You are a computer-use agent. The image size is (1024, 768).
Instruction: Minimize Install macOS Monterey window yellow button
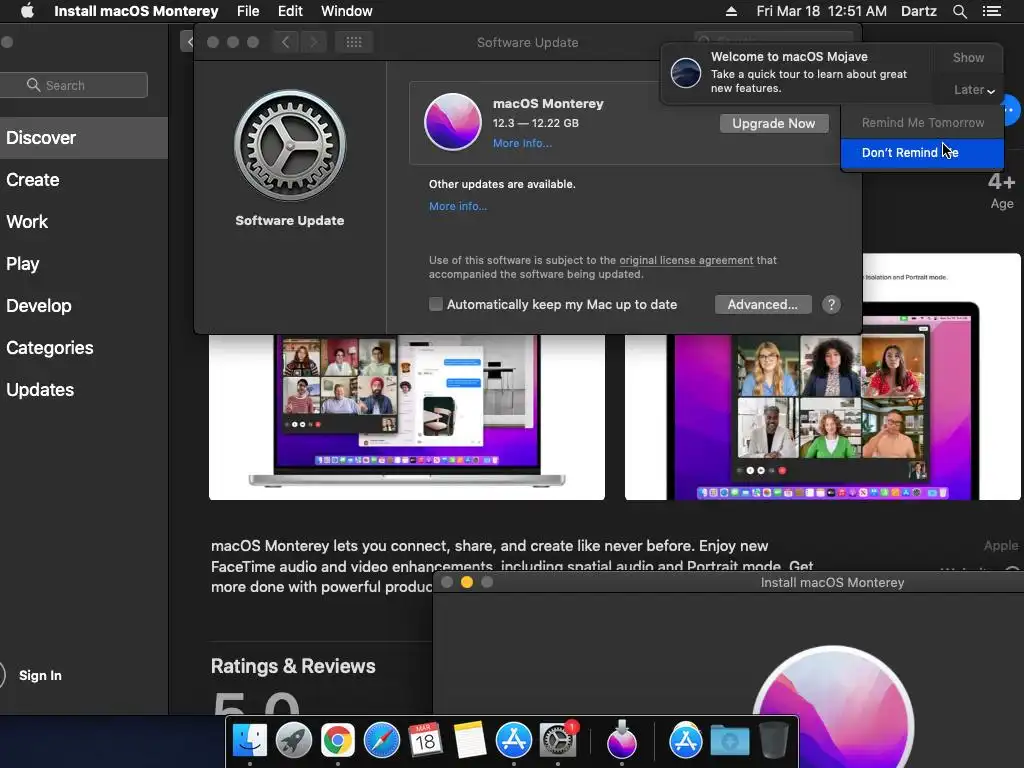[466, 582]
